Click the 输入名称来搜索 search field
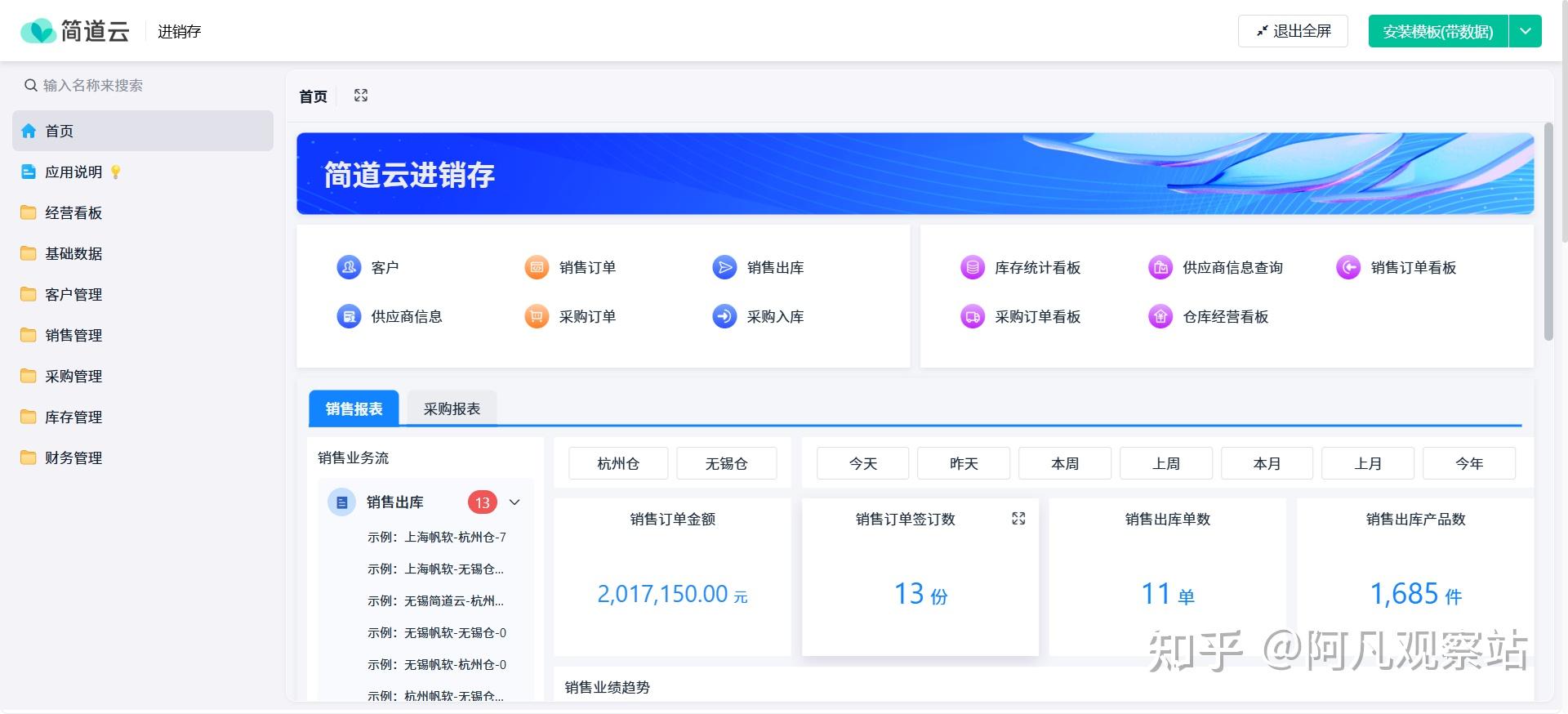 pos(143,85)
